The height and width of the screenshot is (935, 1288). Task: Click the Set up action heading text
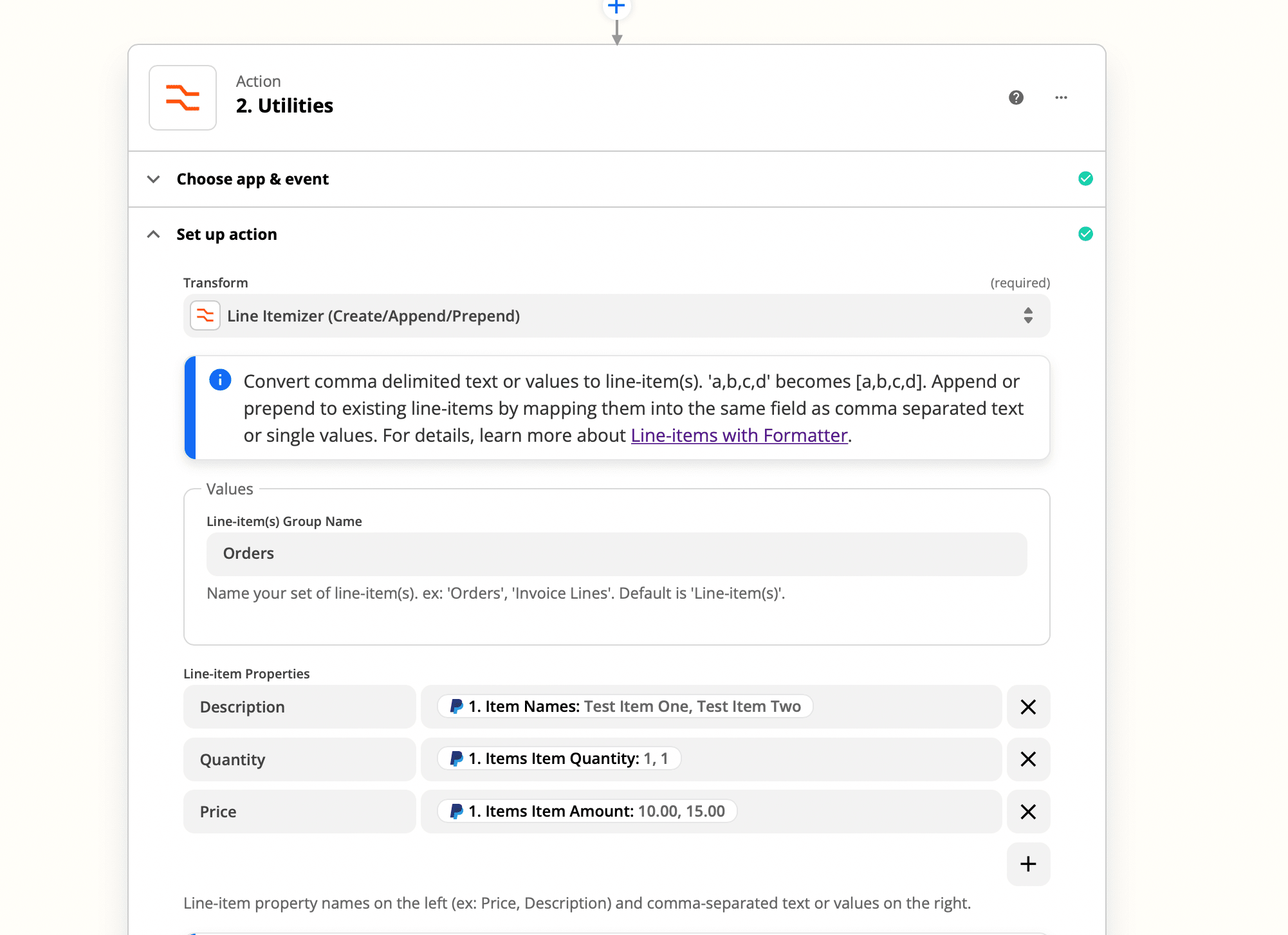(226, 234)
